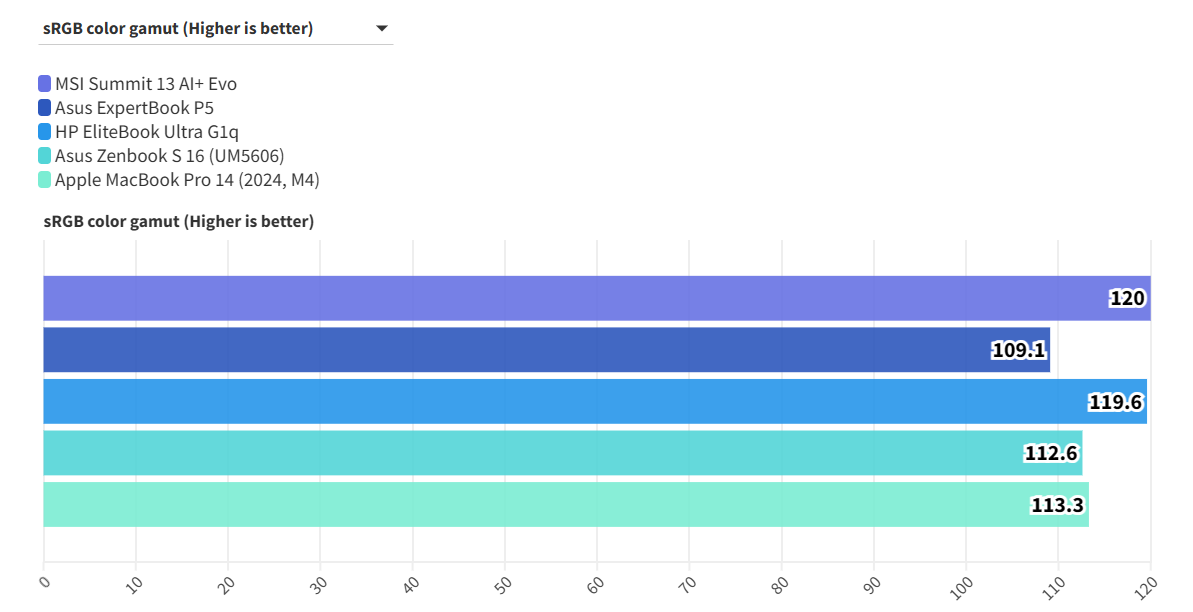Toggle Asus ExpertBook P5 legend label

coord(134,108)
